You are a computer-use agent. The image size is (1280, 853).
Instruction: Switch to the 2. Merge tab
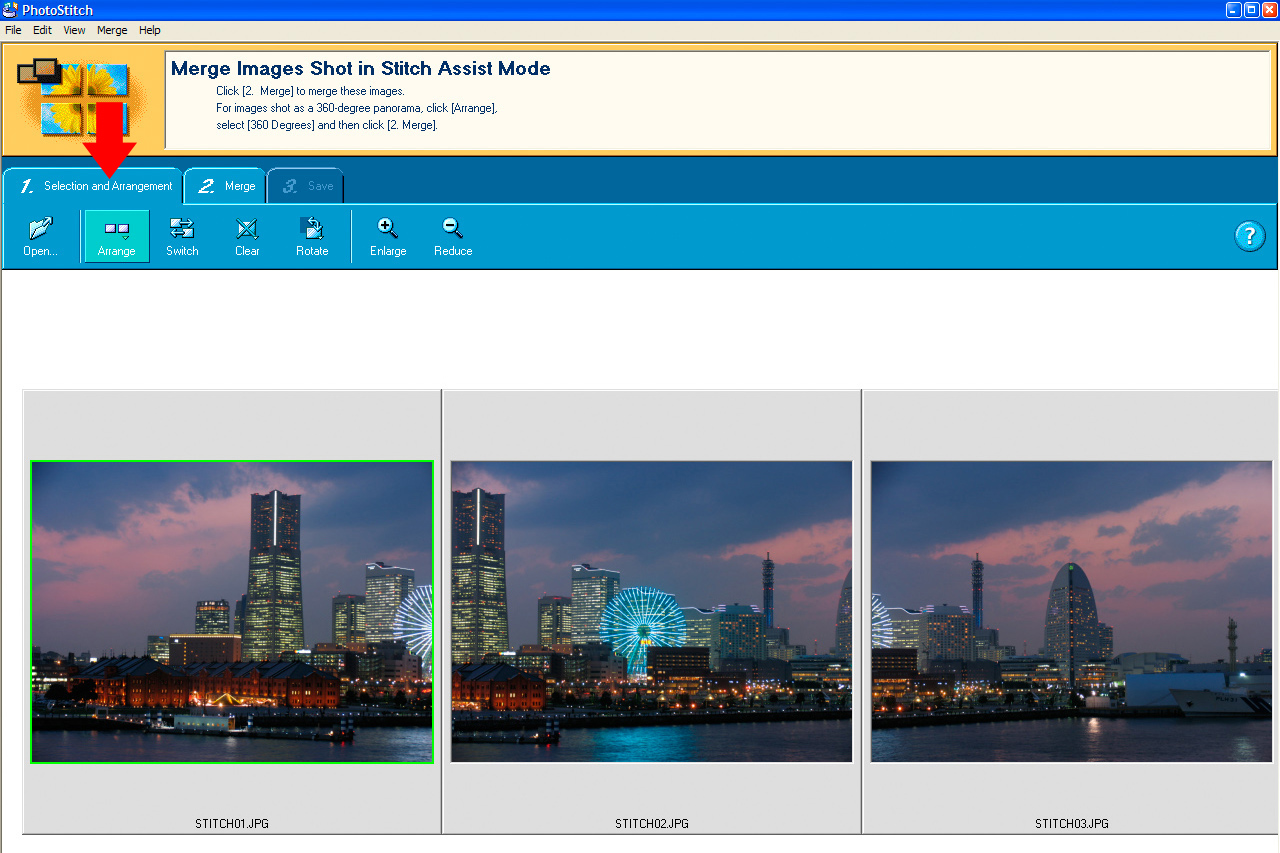226,186
